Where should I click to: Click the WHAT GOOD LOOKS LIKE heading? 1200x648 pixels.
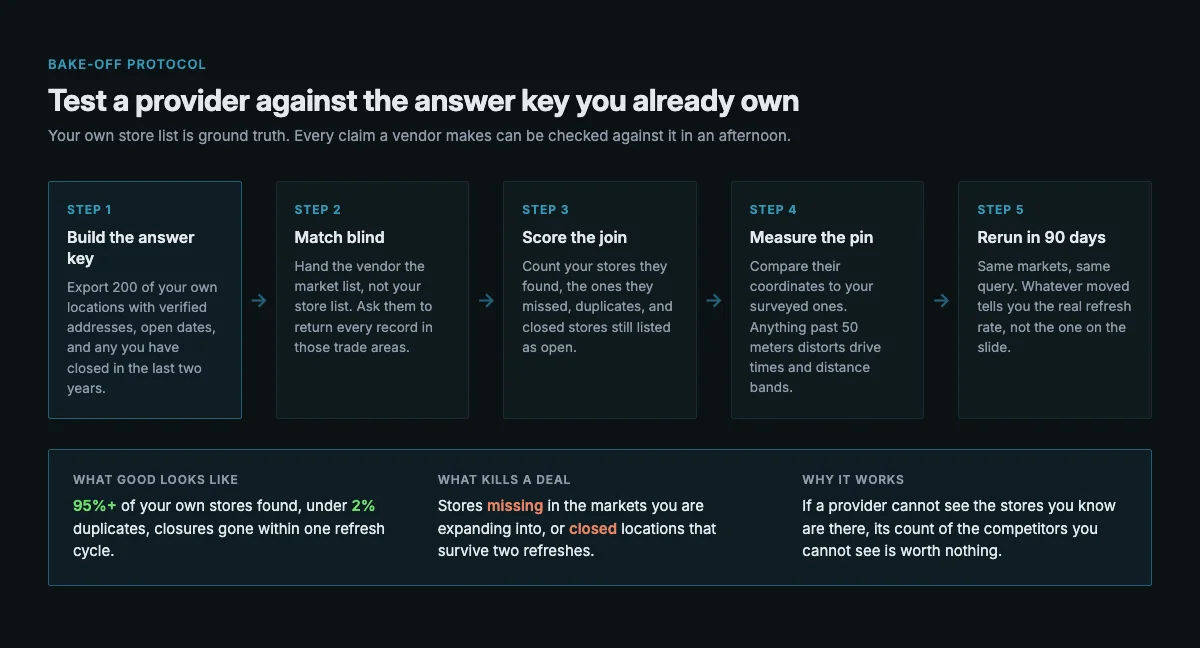pyautogui.click(x=156, y=480)
